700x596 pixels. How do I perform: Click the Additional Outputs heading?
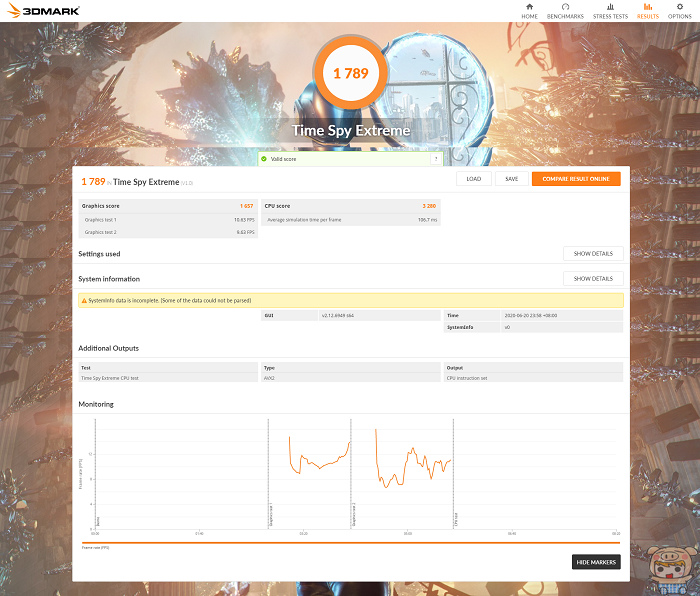tap(108, 348)
